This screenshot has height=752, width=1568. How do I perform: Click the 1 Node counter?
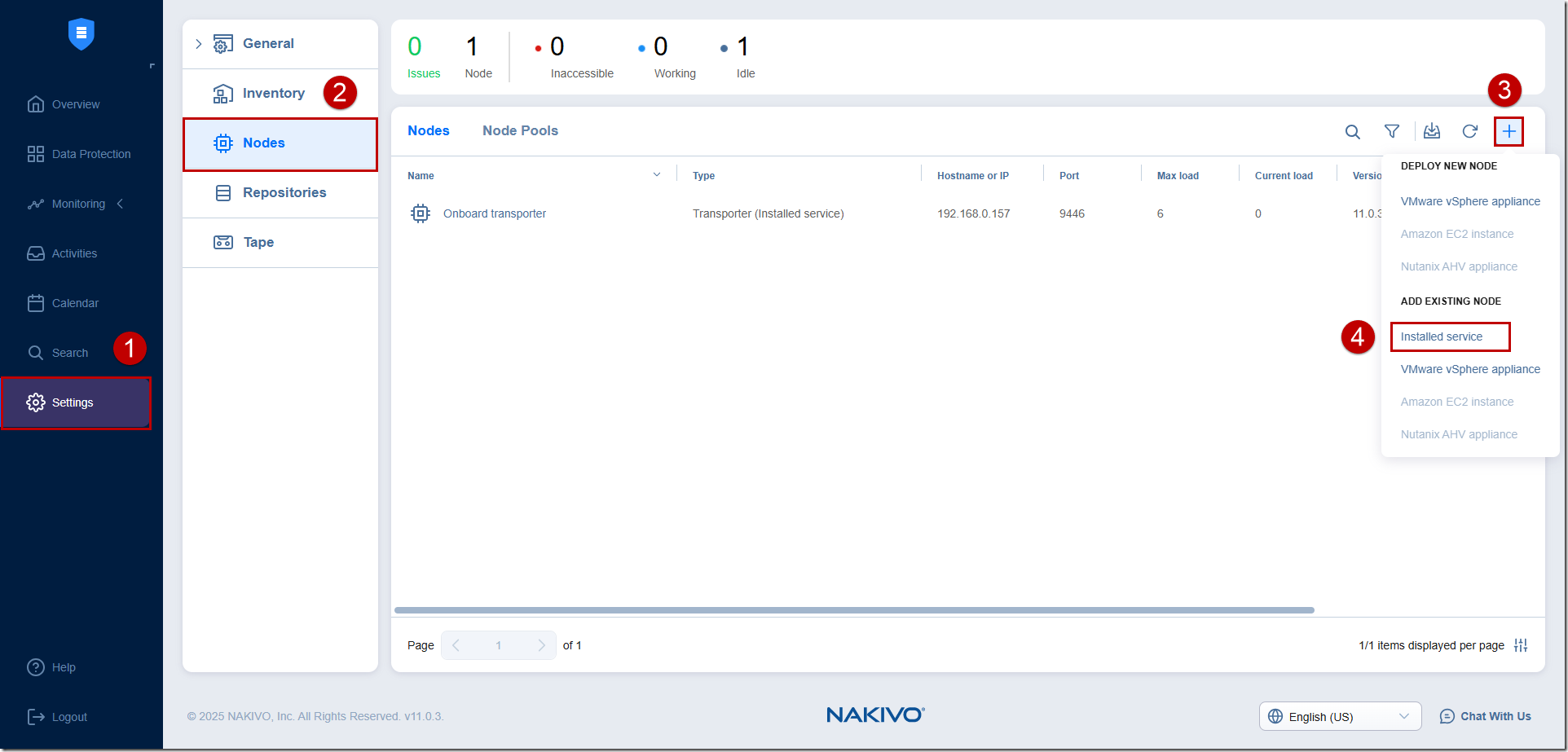[x=478, y=57]
